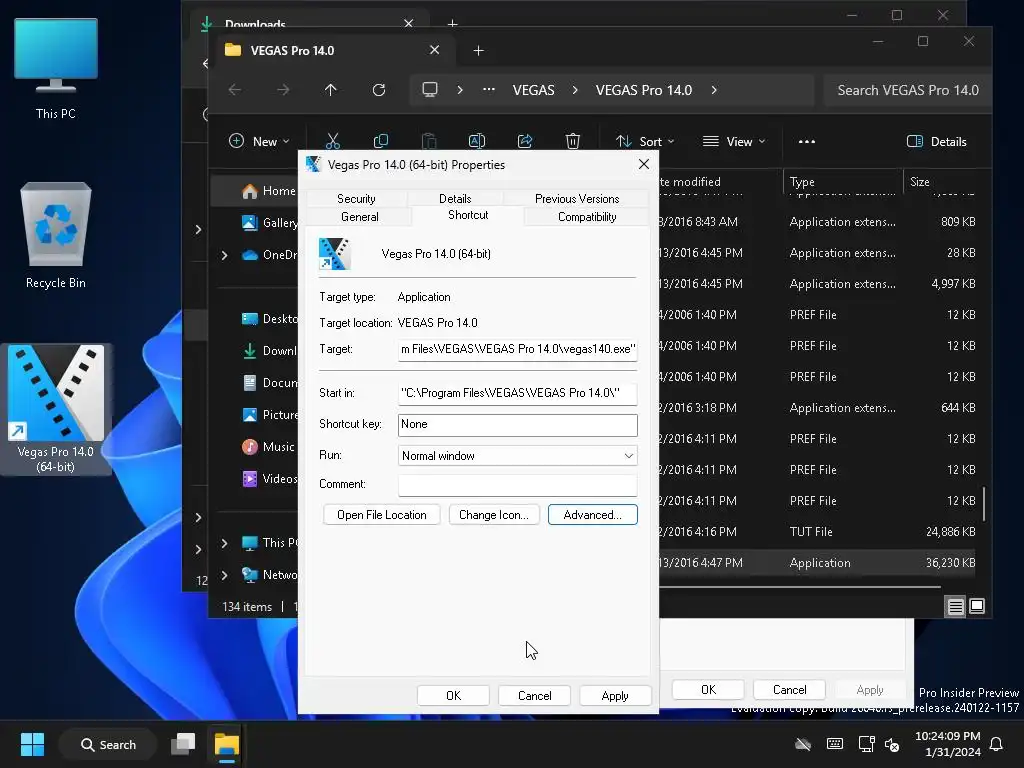Click the muted volume icon in system tray
Screen dimensions: 1024x768
[892, 744]
